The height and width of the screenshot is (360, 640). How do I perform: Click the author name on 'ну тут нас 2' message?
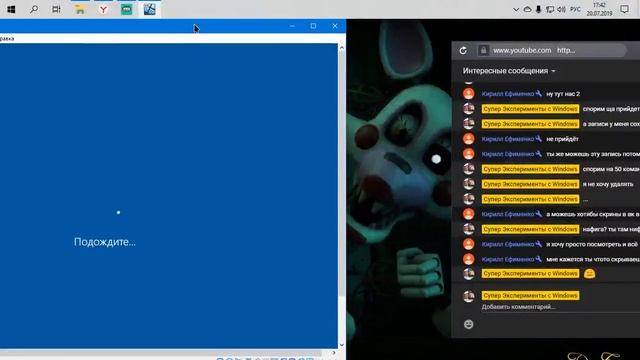coord(508,94)
